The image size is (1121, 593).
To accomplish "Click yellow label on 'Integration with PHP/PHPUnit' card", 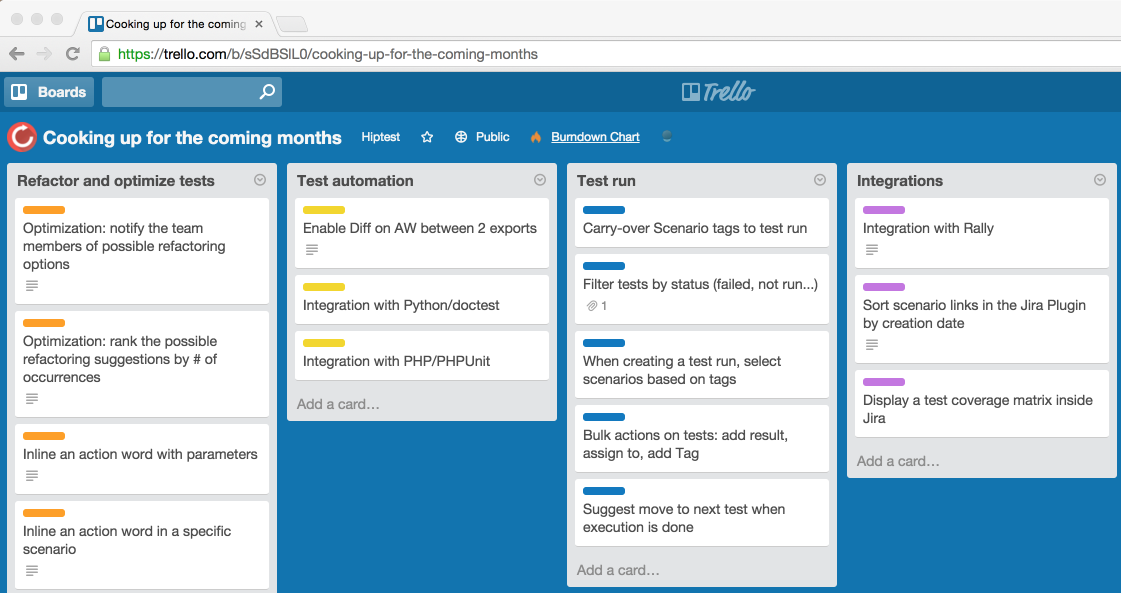I will pyautogui.click(x=324, y=343).
